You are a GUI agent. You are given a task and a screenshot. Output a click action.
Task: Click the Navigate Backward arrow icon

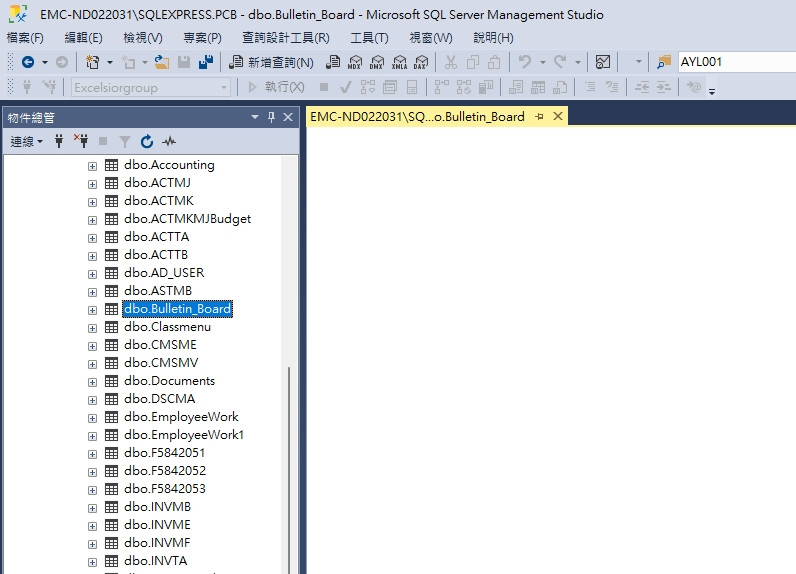[x=28, y=62]
